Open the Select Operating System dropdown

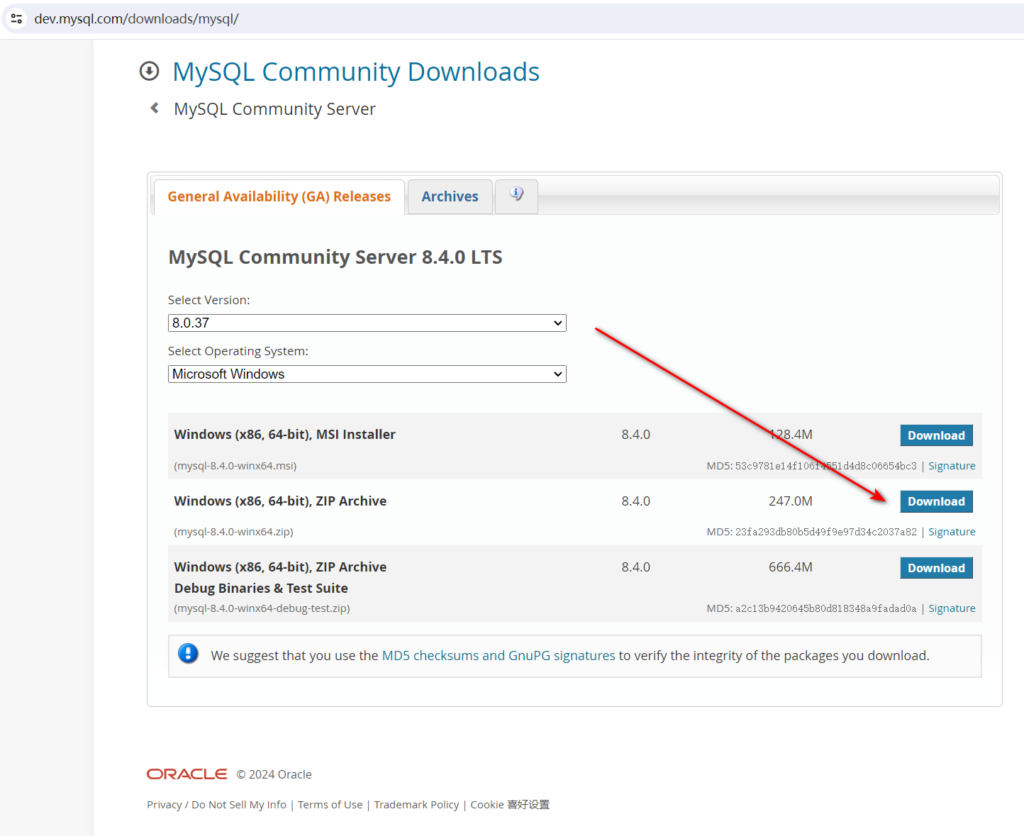[367, 374]
